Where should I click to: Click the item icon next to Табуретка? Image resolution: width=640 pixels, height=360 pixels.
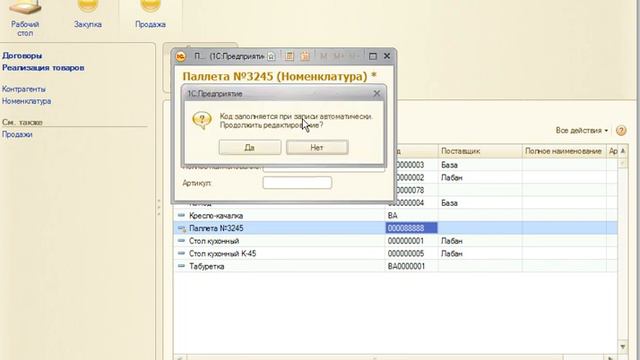[x=181, y=266]
